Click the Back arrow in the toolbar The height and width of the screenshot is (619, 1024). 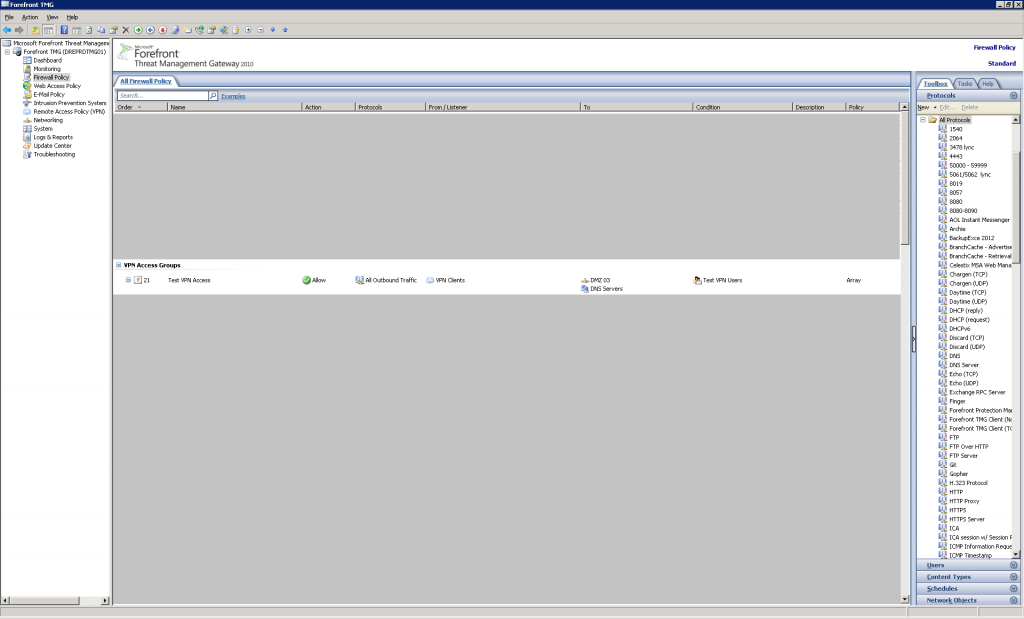pos(7,30)
